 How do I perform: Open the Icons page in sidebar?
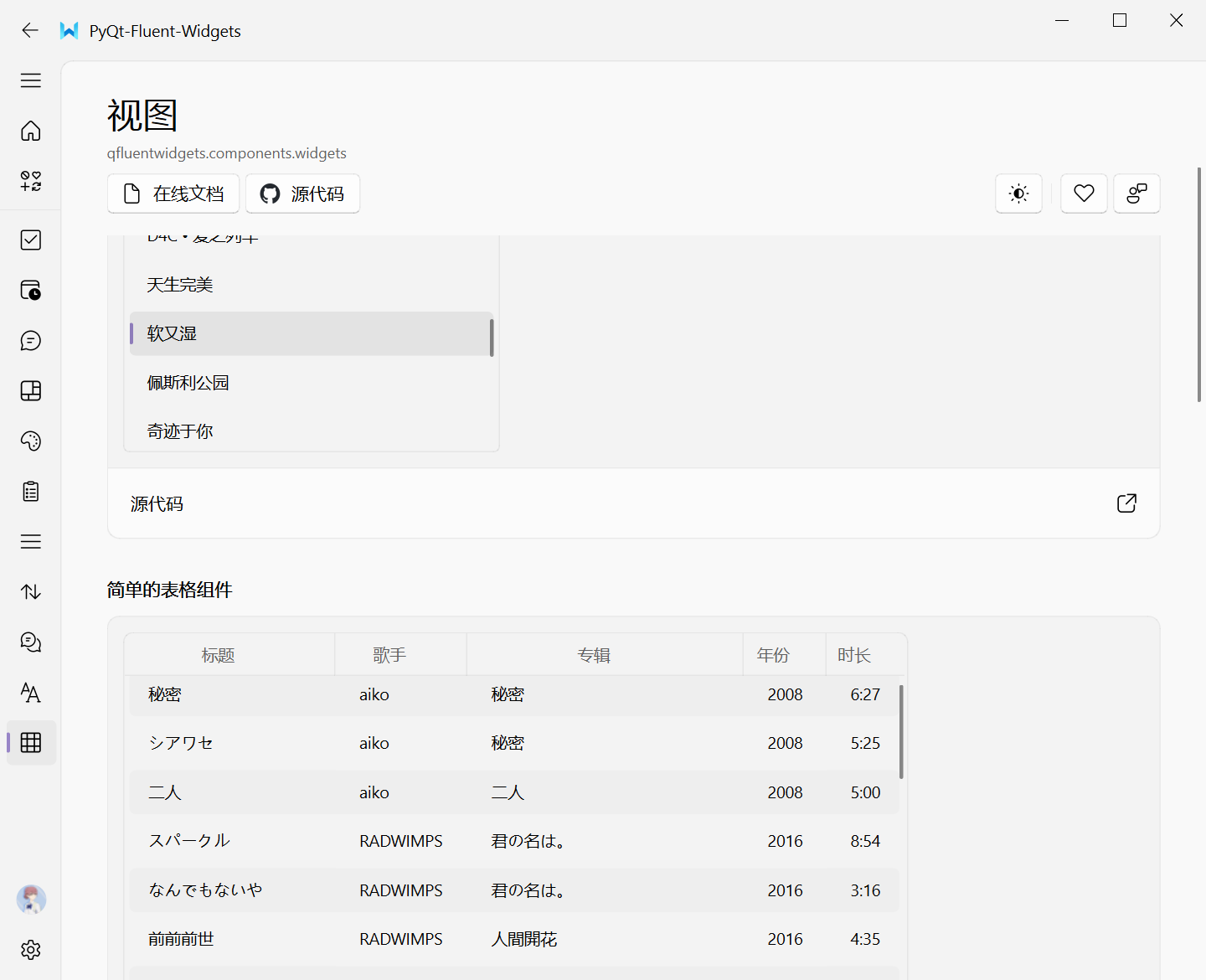[x=31, y=181]
